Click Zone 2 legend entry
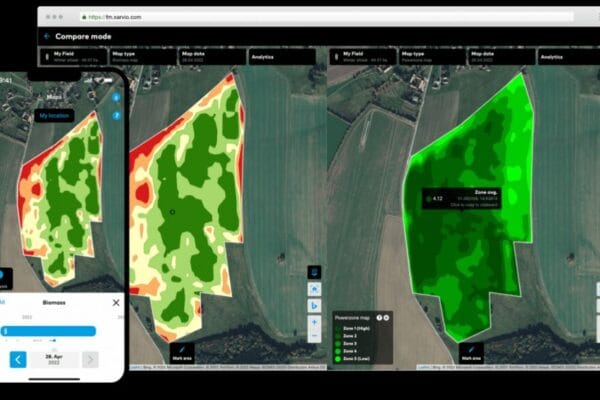600x400 pixels. (x=346, y=336)
